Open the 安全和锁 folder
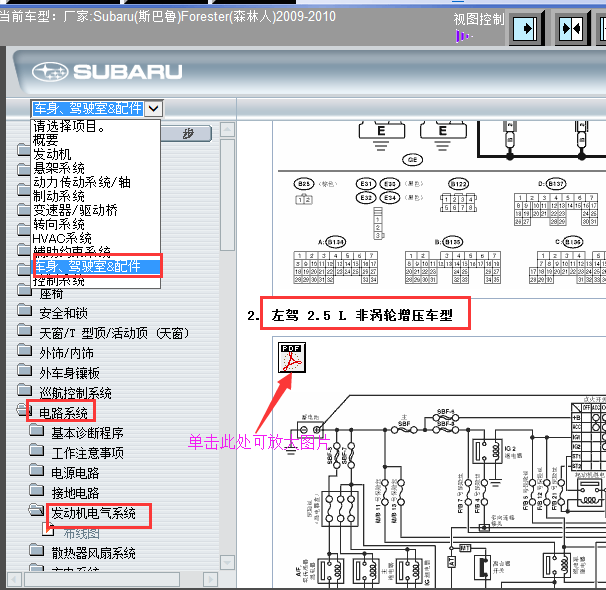Screen dimensions: 606x590 pos(63,313)
